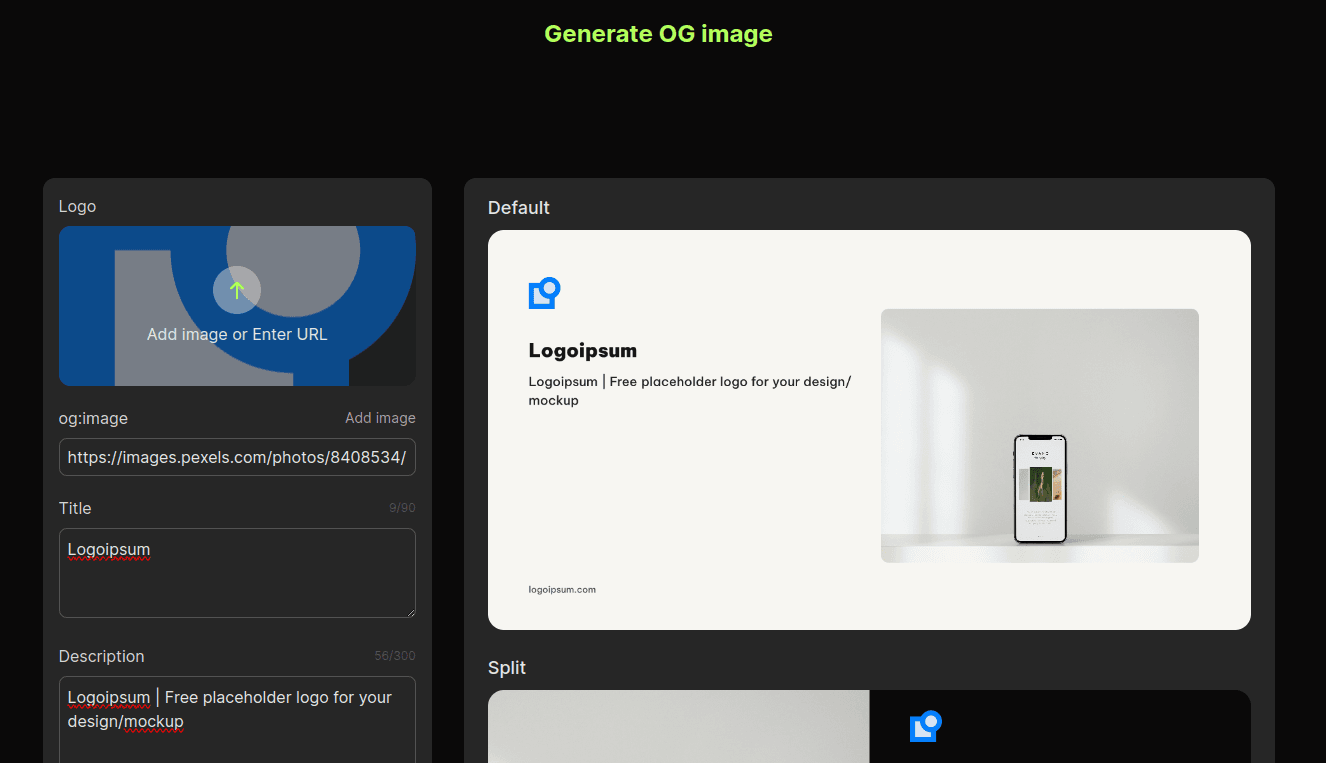Click inside the Title text area
Image resolution: width=1326 pixels, height=763 pixels.
pyautogui.click(x=237, y=573)
